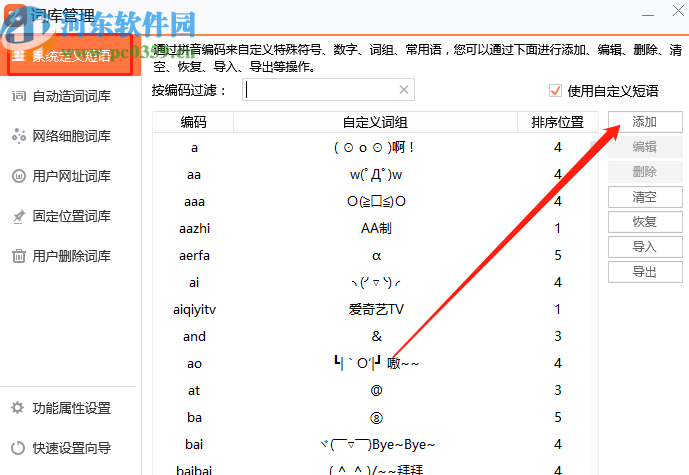Image resolution: width=689 pixels, height=475 pixels.
Task: Switch to 网络细胞词库 tab
Action: (70, 136)
